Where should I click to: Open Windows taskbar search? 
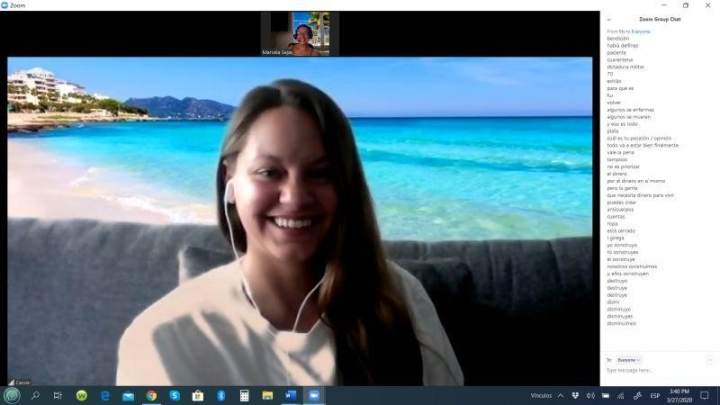pos(35,396)
